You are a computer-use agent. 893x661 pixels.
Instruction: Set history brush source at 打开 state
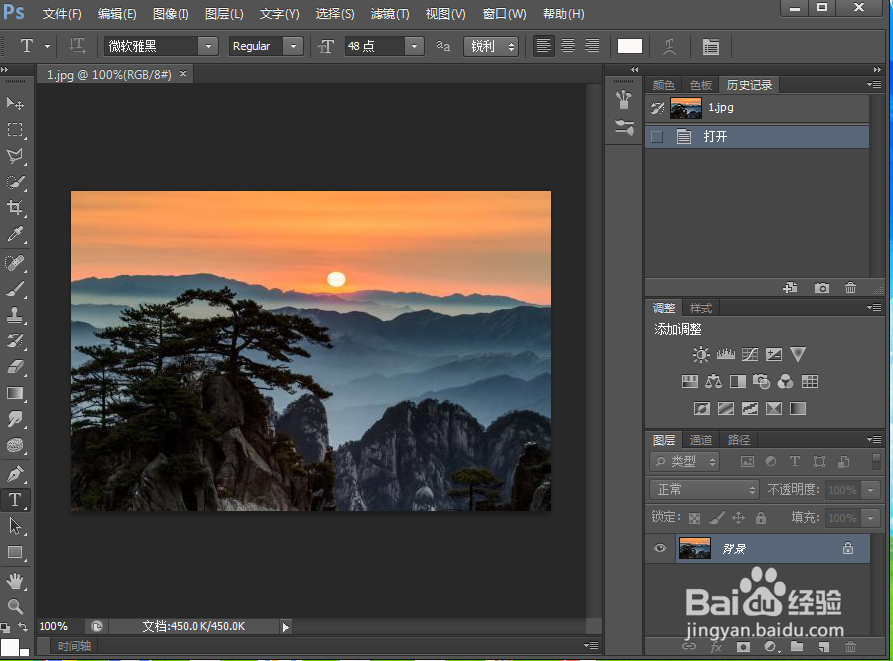[657, 137]
